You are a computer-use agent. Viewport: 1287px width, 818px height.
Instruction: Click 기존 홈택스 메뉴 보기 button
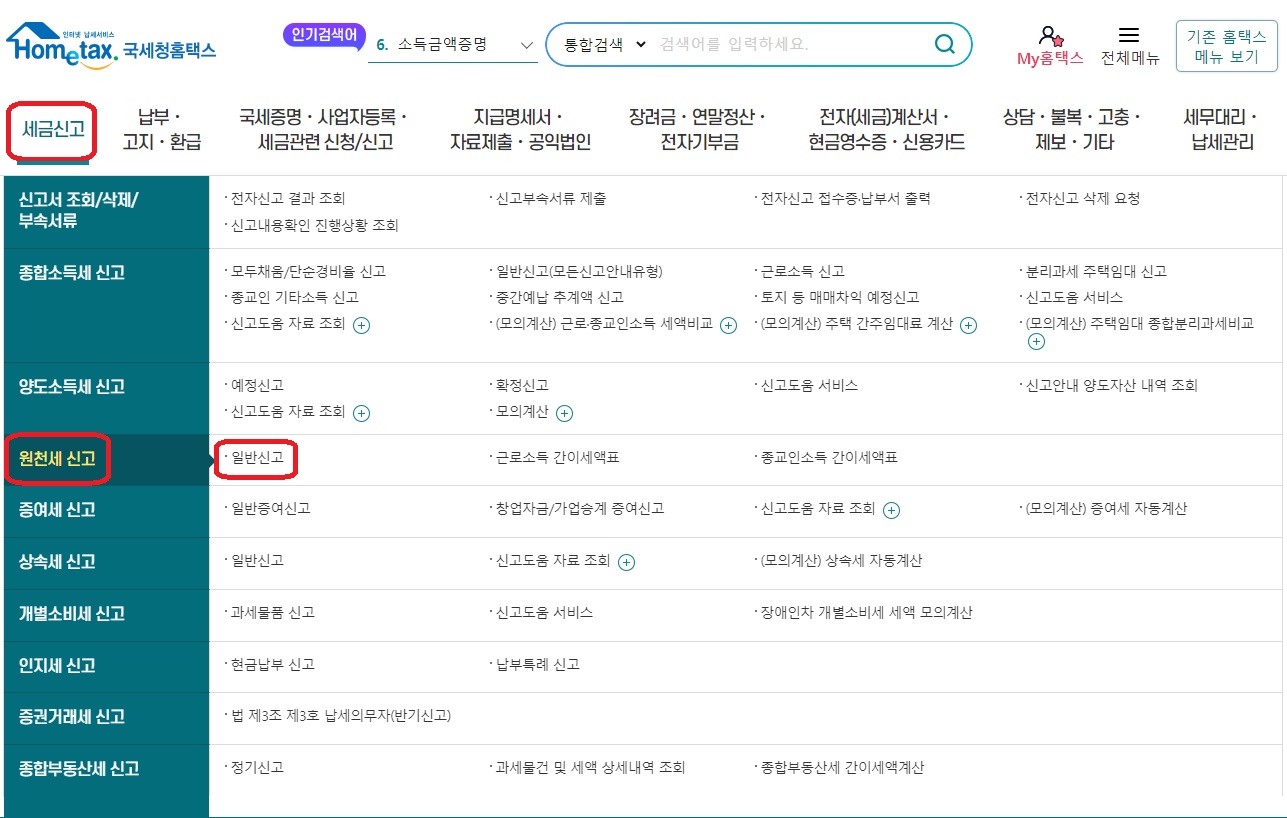pyautogui.click(x=1226, y=46)
